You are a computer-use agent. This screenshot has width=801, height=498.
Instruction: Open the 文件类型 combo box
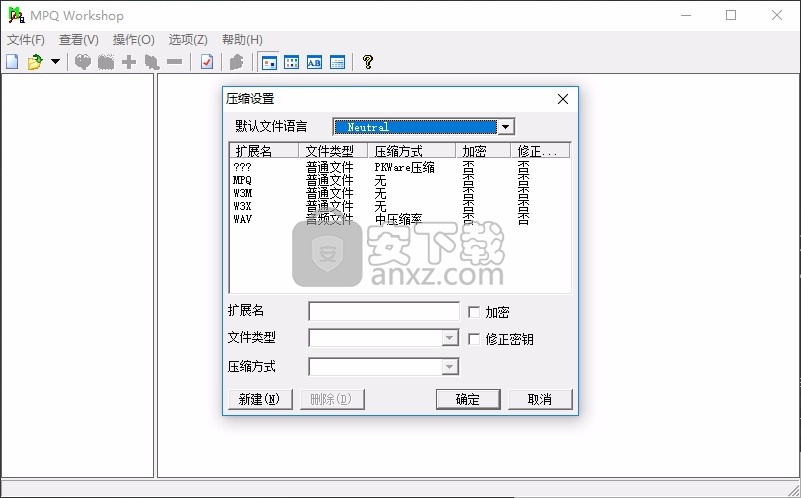click(x=384, y=338)
